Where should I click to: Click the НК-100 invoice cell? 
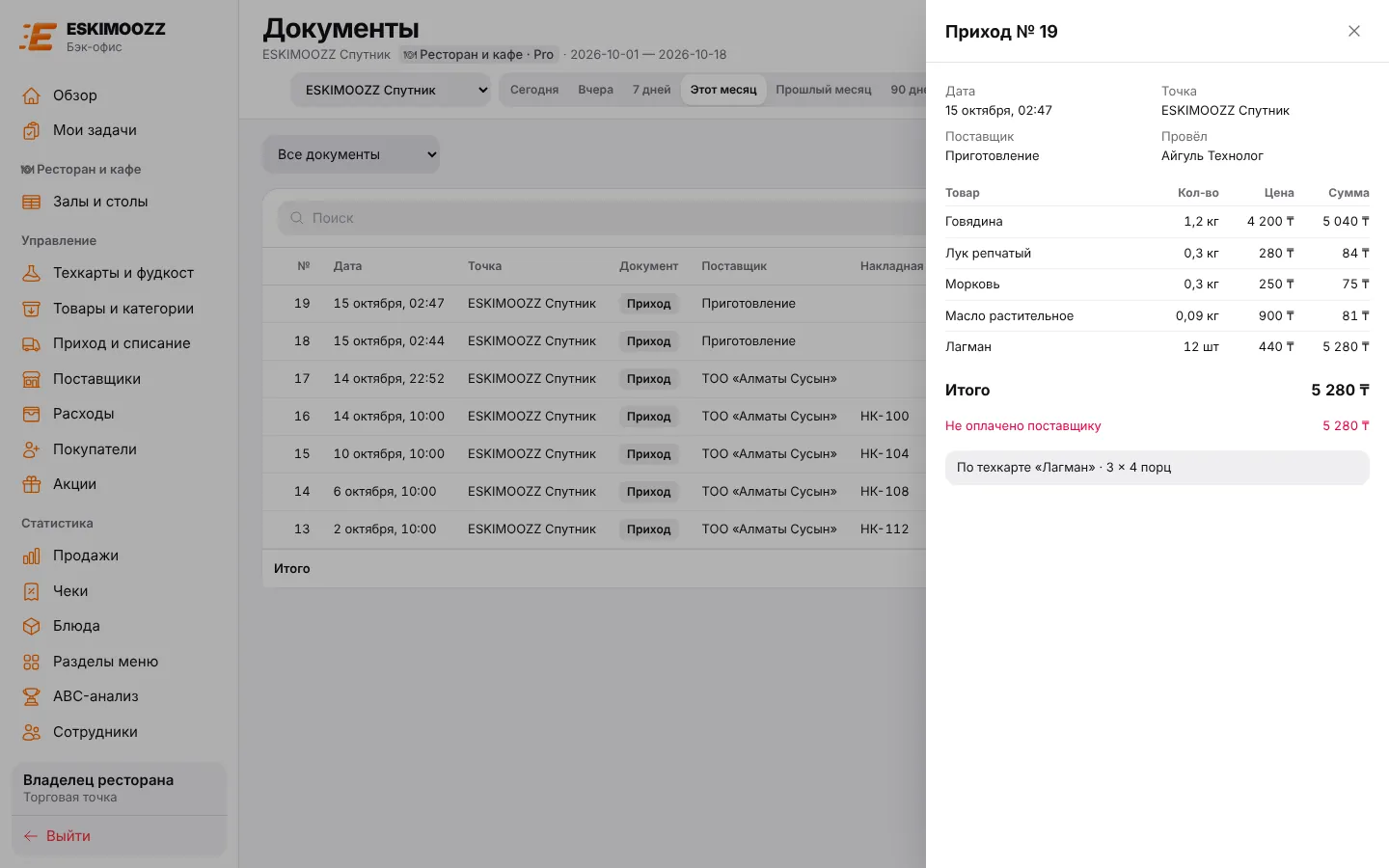click(x=885, y=417)
